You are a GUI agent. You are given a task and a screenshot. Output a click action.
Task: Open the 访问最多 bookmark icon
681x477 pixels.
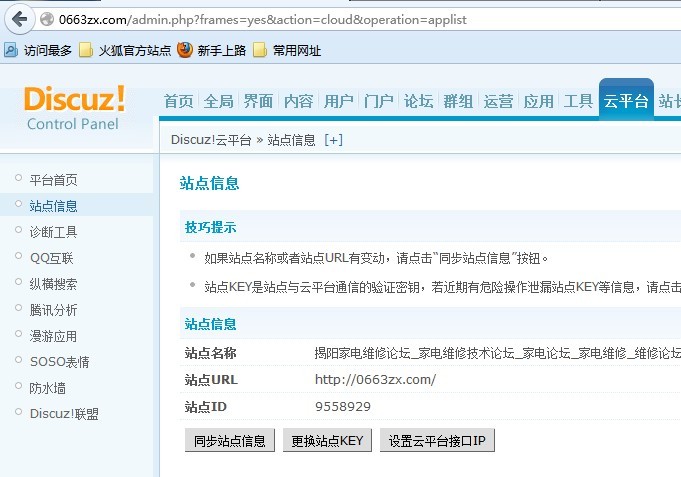click(11, 50)
